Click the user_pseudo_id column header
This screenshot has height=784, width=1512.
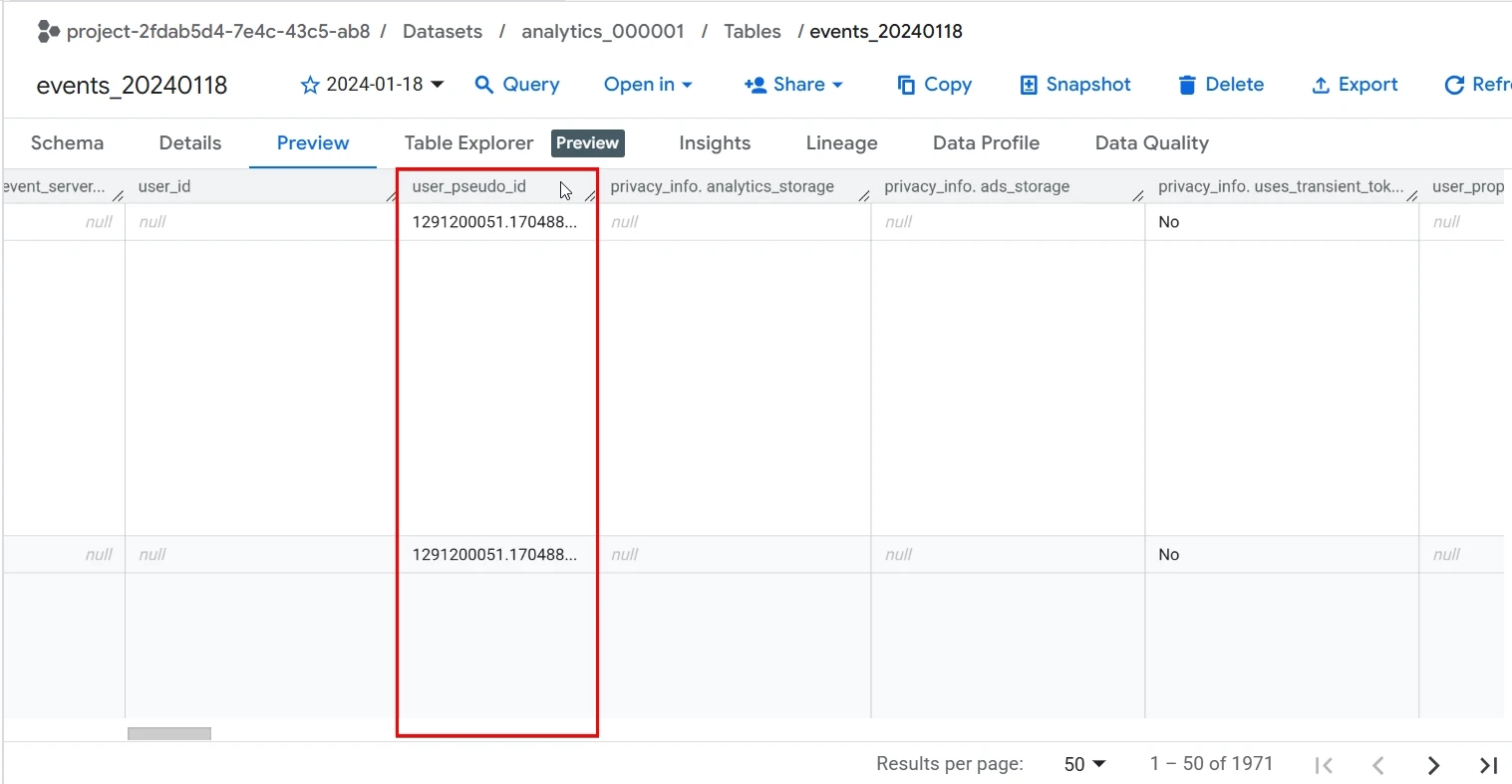[x=469, y=186]
